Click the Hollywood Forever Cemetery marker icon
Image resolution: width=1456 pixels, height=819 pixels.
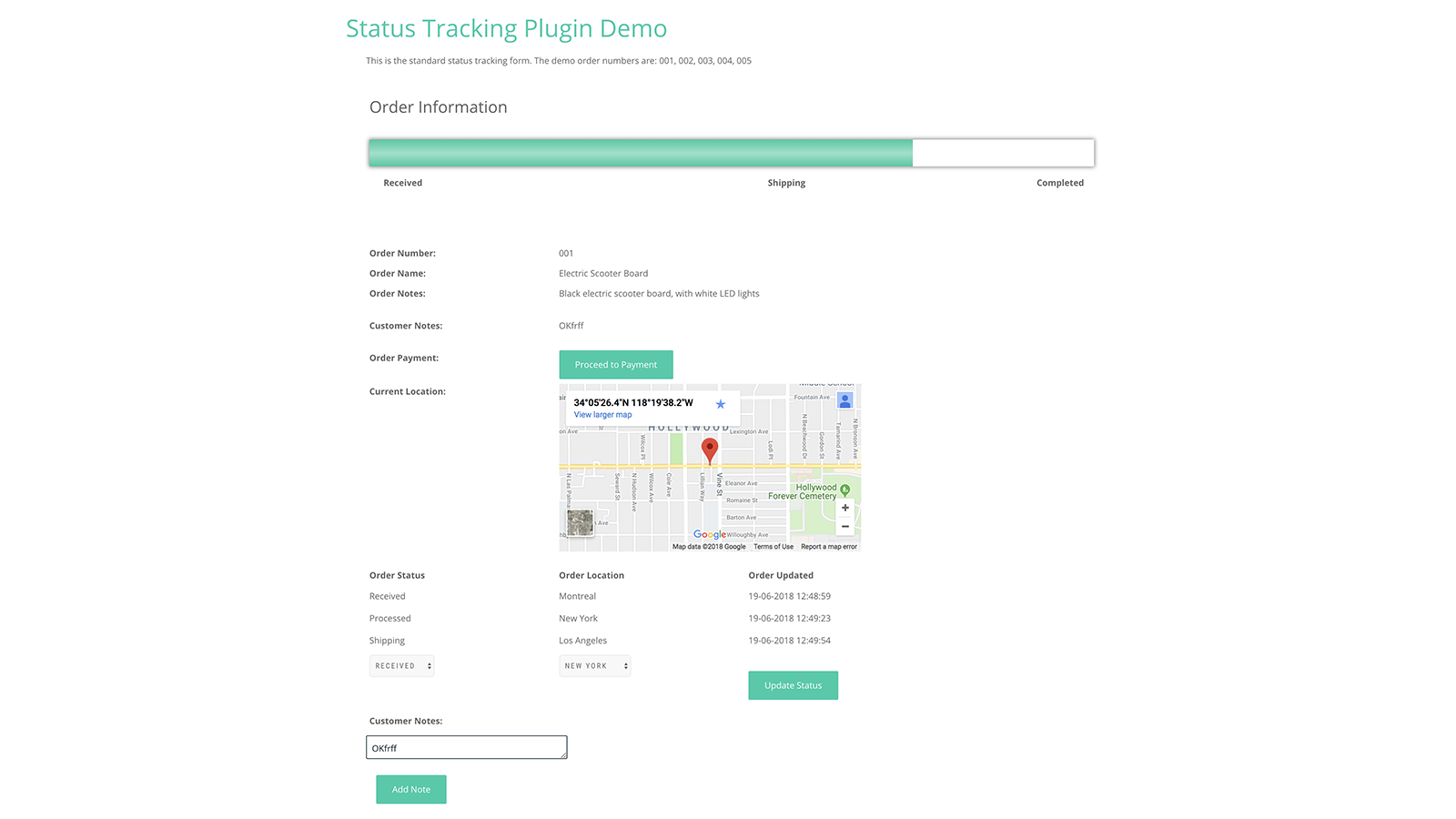point(845,490)
